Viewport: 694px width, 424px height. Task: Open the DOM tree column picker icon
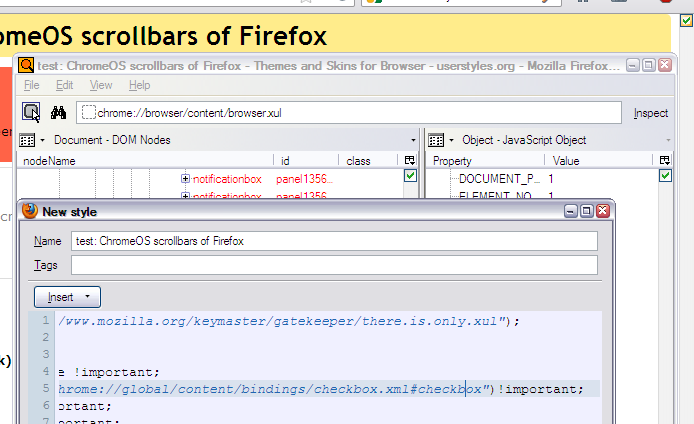(x=410, y=160)
